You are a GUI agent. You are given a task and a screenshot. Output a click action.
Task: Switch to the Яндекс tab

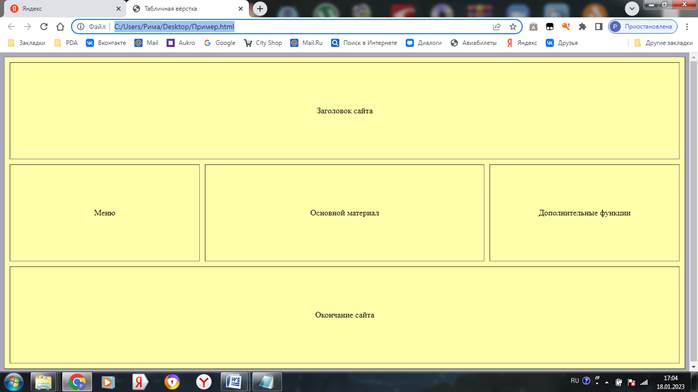63,8
